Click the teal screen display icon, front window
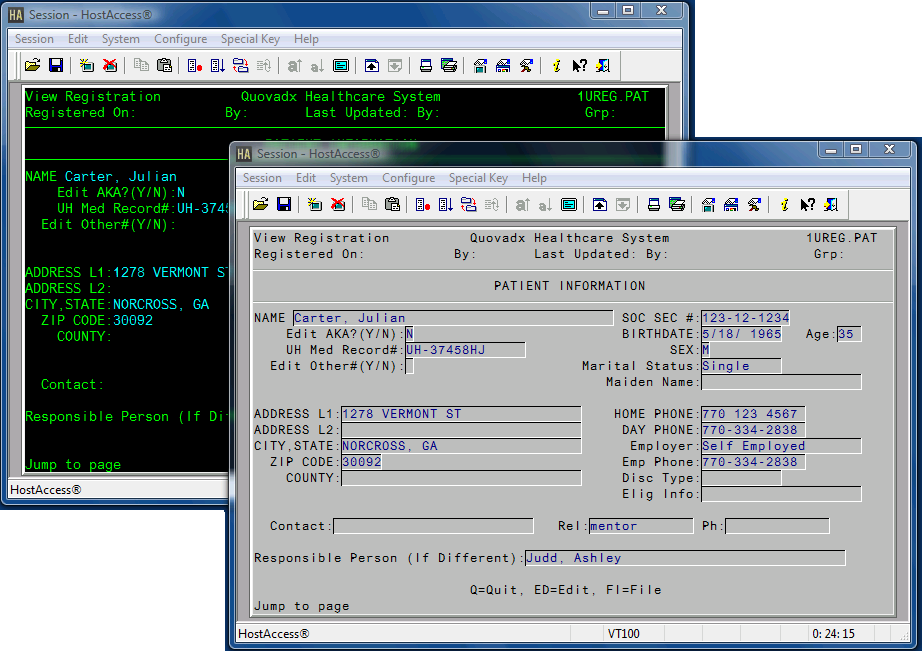This screenshot has width=922, height=651. tap(569, 205)
